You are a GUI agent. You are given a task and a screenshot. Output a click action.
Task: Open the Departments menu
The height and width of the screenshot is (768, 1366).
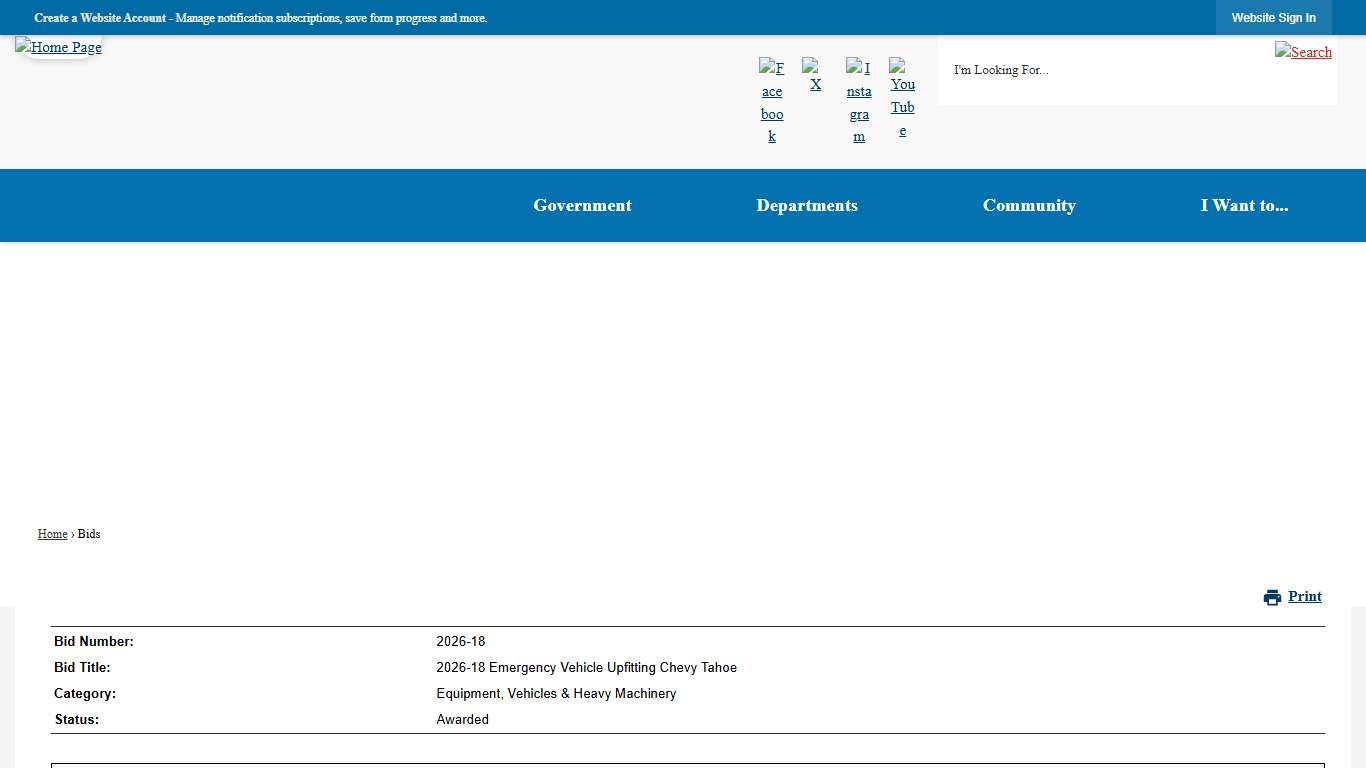807,205
